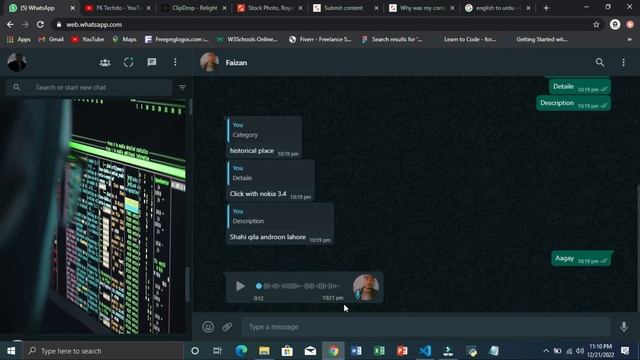The image size is (640, 360).
Task: Record voice message with microphone icon
Action: tap(624, 327)
